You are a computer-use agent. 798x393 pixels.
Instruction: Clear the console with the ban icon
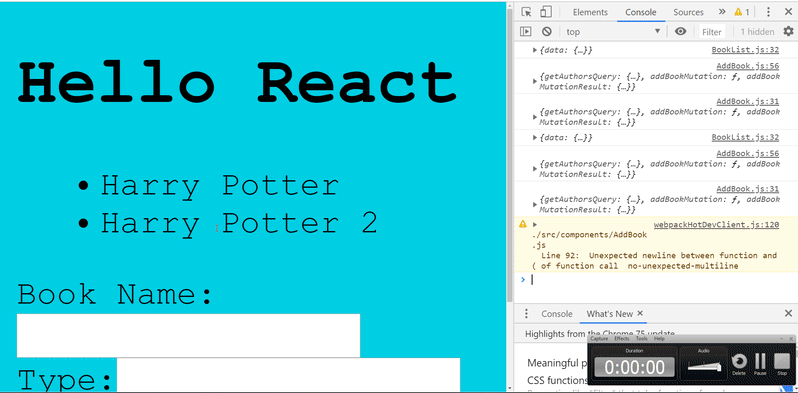547,32
